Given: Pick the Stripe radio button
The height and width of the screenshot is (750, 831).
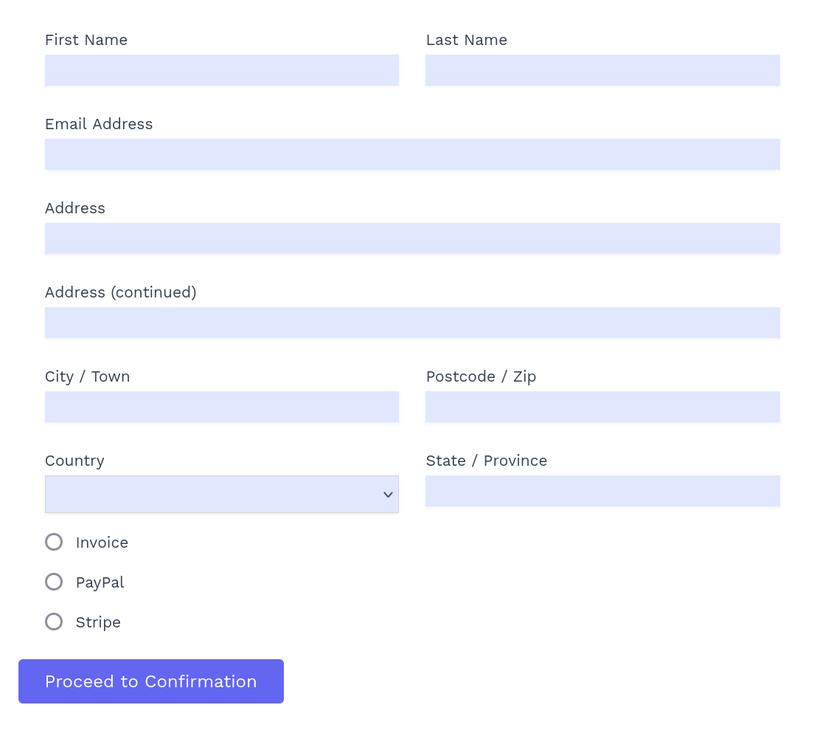Looking at the screenshot, I should pos(54,622).
